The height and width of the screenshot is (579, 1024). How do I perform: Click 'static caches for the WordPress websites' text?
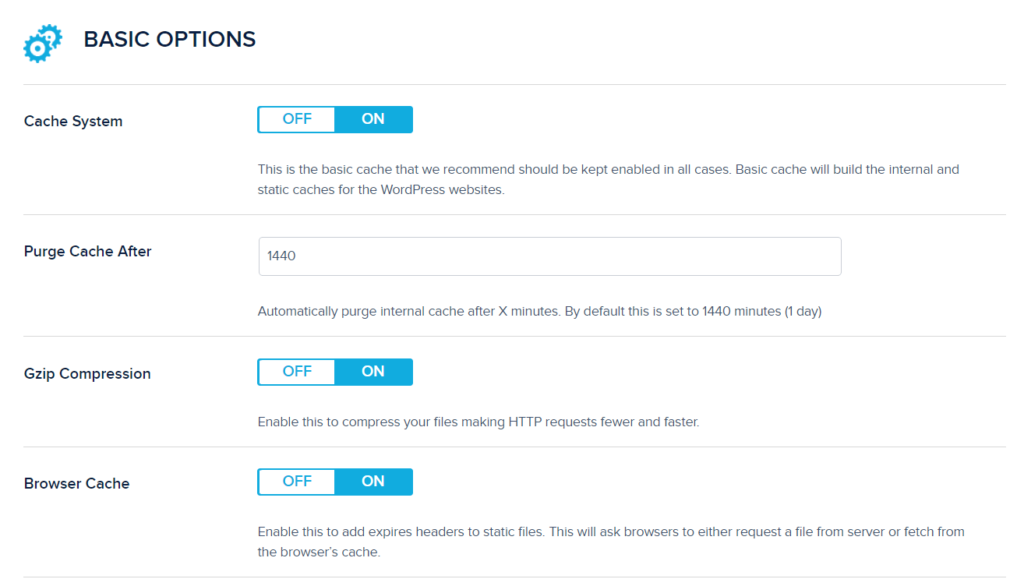[x=380, y=190]
